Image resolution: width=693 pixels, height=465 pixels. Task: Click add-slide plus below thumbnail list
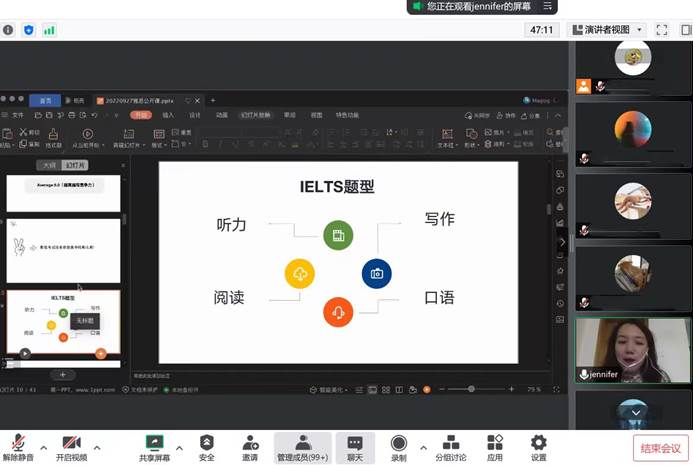(x=62, y=375)
